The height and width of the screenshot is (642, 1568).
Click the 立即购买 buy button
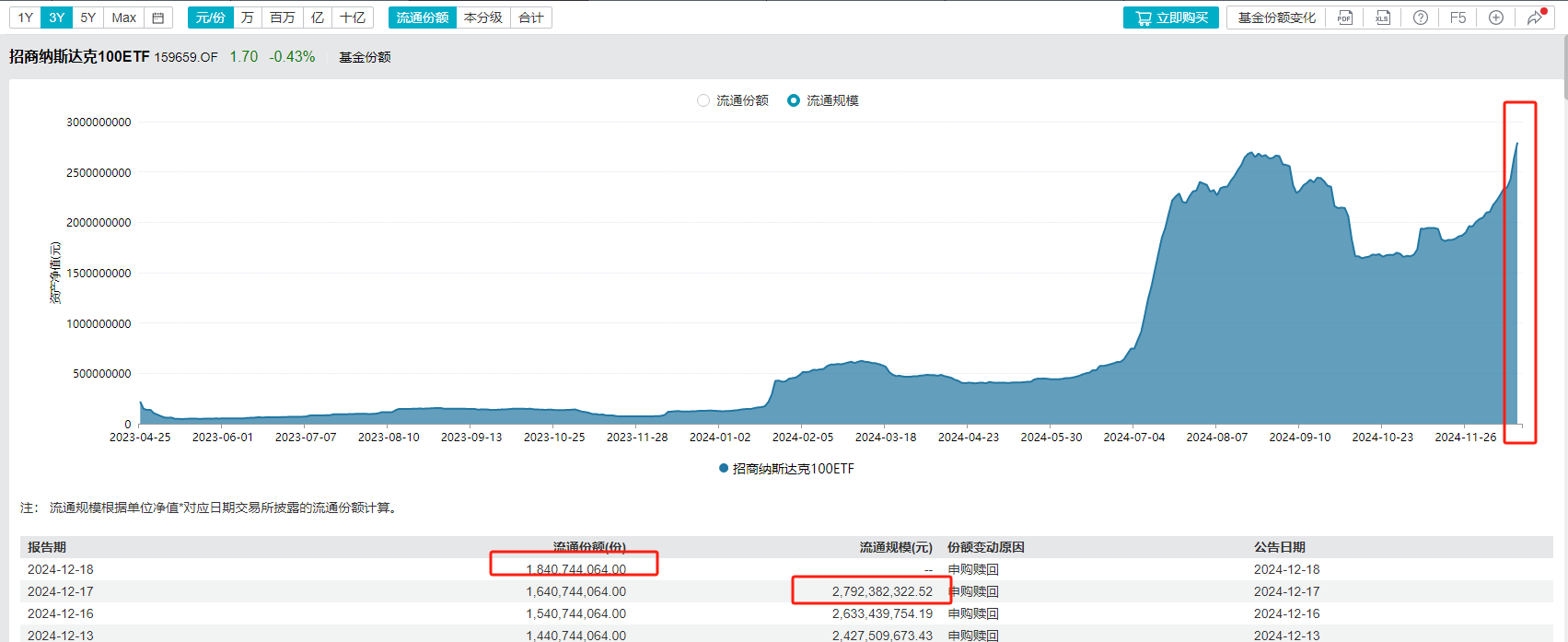click(x=1171, y=18)
